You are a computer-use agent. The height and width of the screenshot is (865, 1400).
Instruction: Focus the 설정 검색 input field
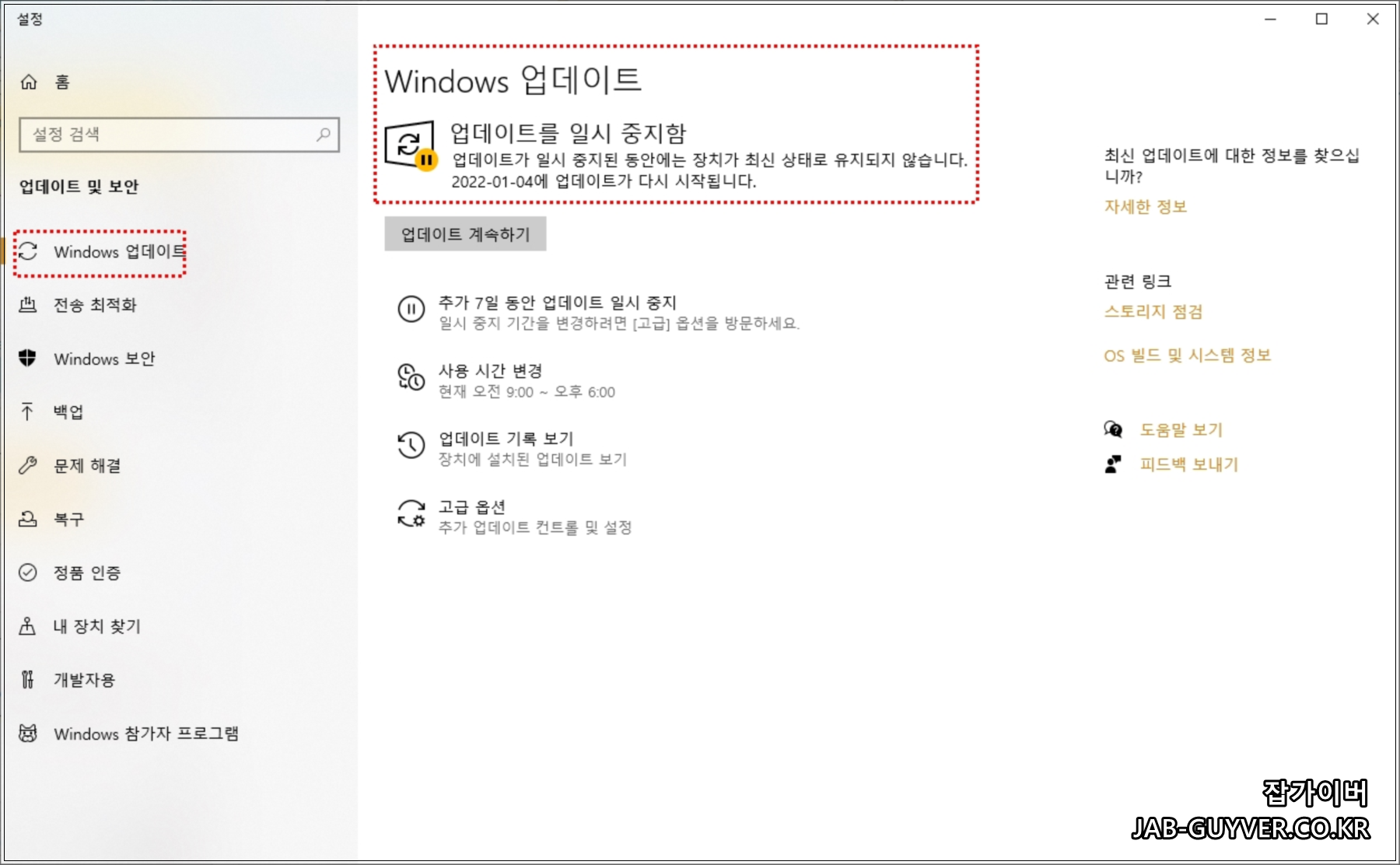click(x=180, y=135)
